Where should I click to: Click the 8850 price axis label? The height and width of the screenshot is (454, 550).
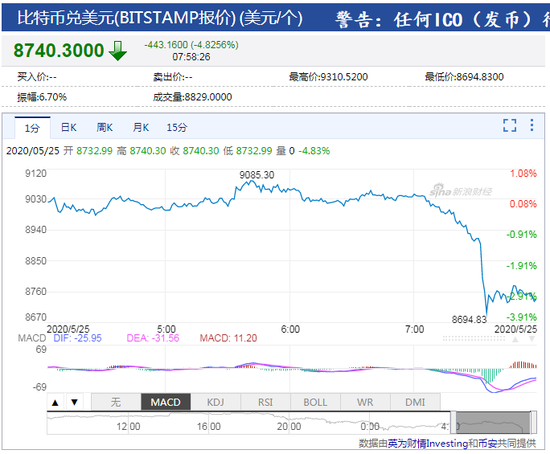[x=36, y=261]
